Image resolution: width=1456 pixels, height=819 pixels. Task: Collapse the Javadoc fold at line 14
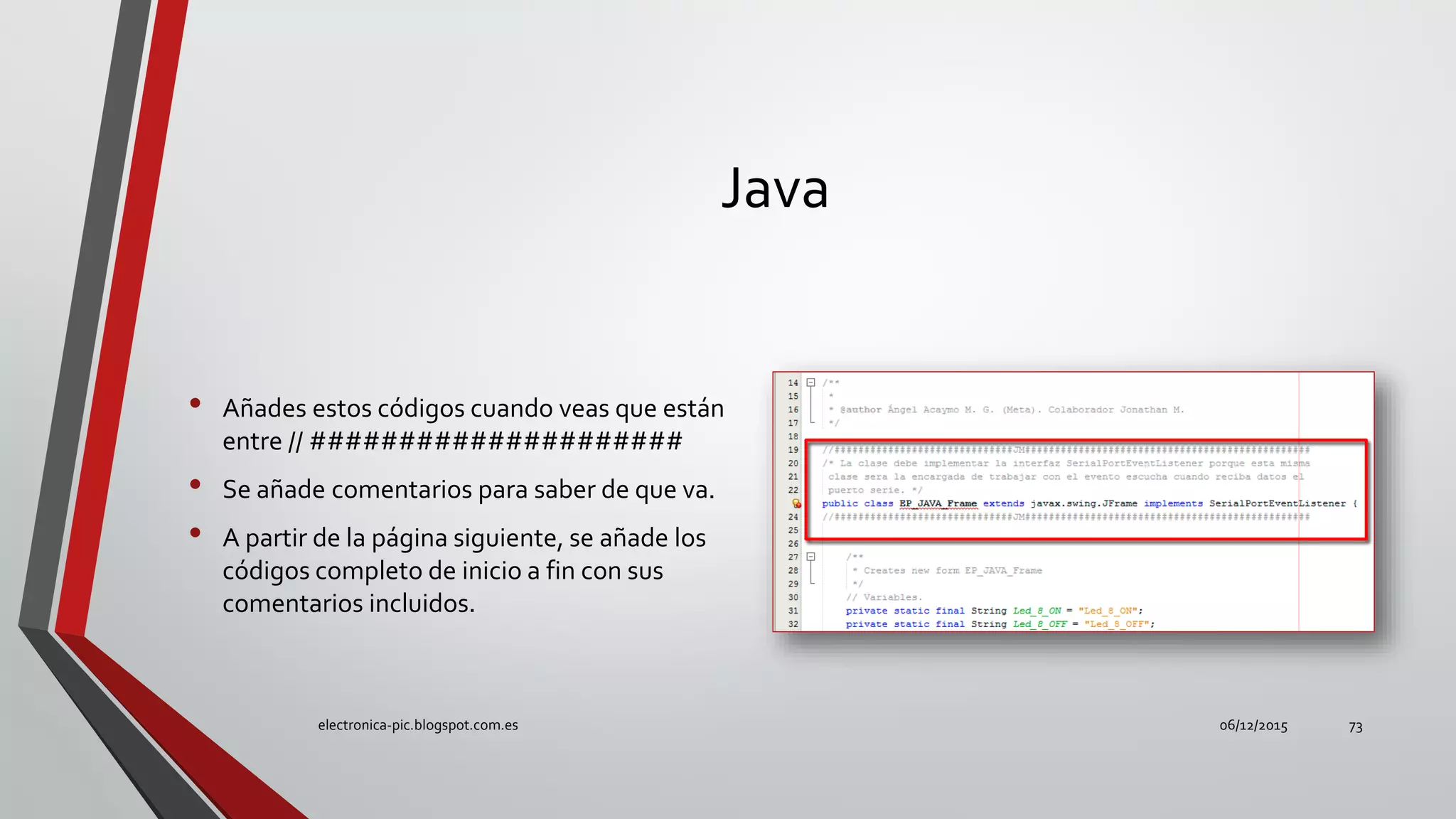(x=810, y=382)
